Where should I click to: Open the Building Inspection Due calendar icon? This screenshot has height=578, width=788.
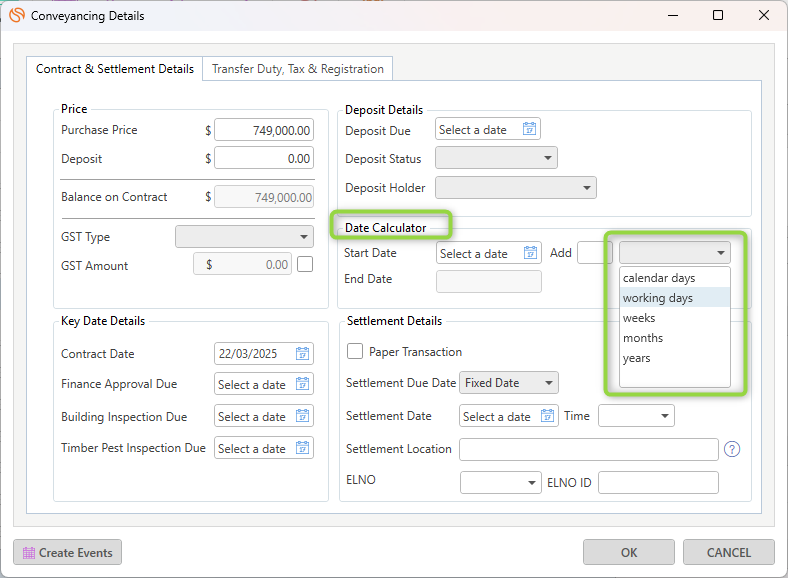[x=302, y=416]
